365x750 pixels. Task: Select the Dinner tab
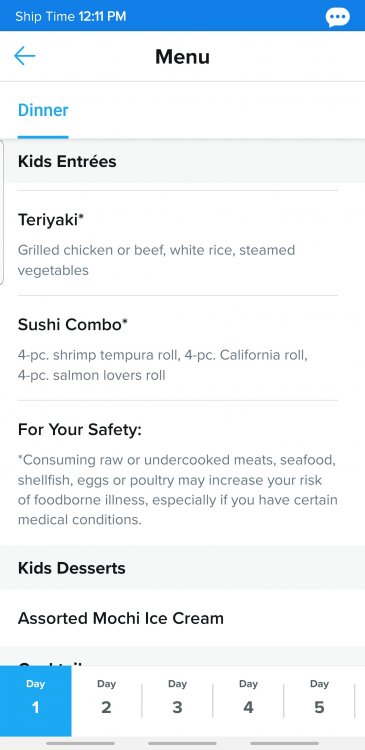(x=43, y=110)
